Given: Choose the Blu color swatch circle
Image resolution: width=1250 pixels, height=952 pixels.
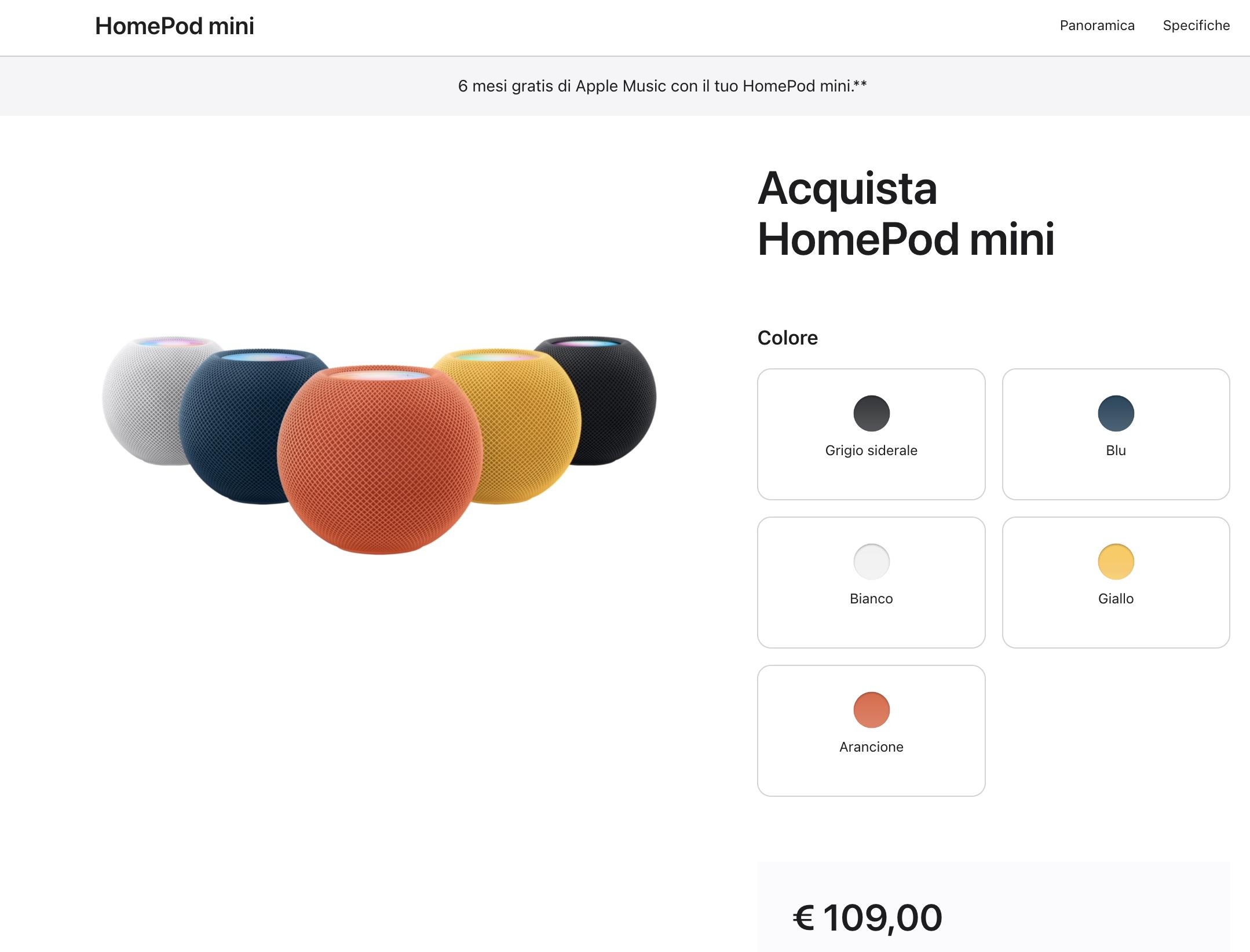Looking at the screenshot, I should click(x=1116, y=413).
